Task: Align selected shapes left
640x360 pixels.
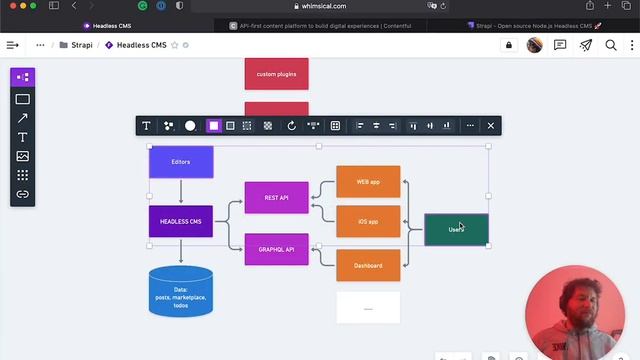Action: [x=360, y=126]
